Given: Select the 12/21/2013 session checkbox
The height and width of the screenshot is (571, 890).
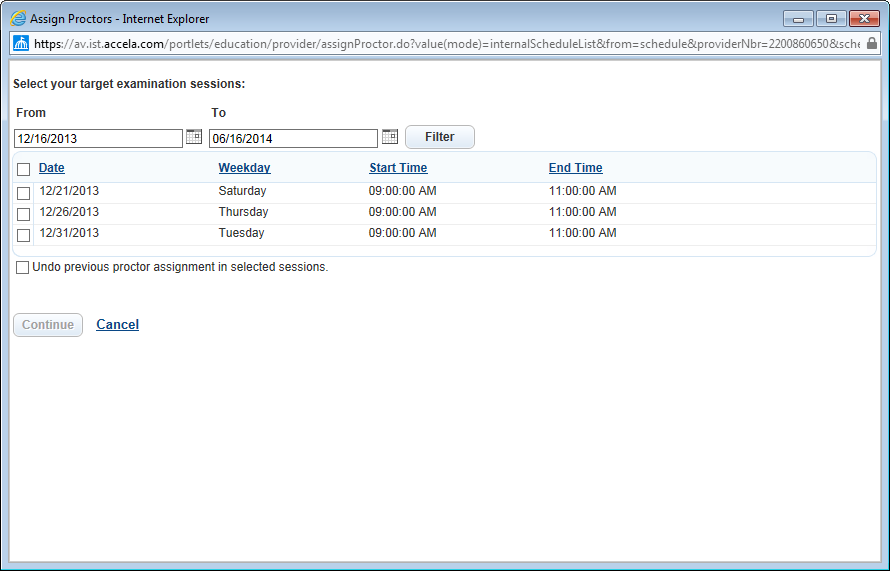Looking at the screenshot, I should 24,193.
